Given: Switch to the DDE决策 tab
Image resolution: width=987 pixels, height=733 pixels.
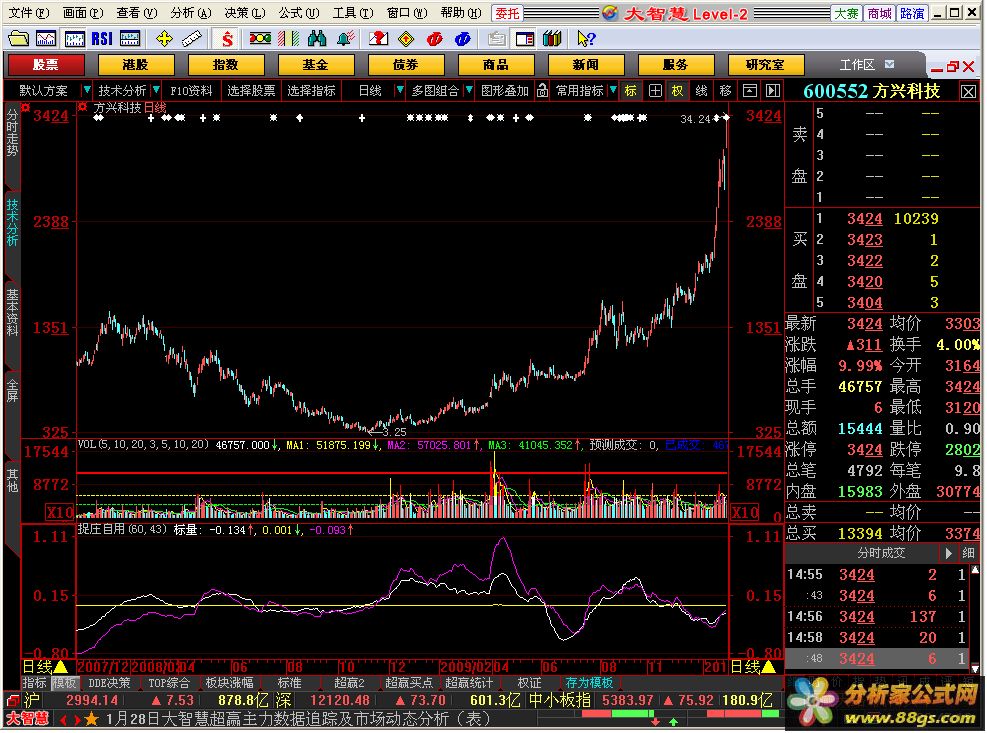Looking at the screenshot, I should point(110,683).
